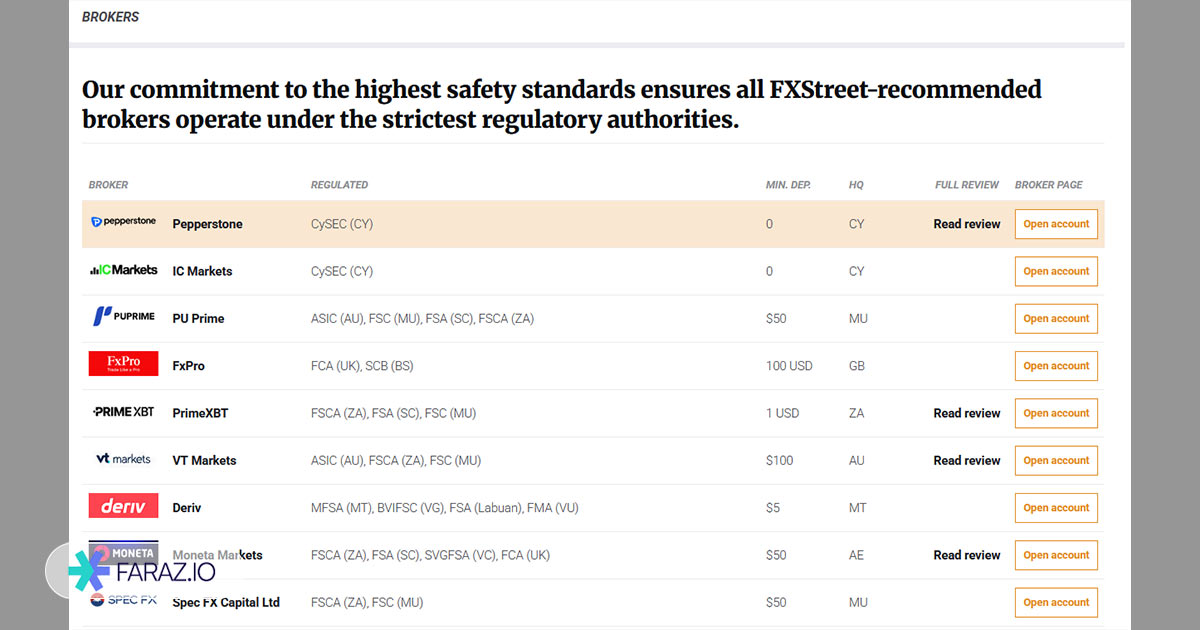Read the PrimeXBT review
The height and width of the screenshot is (630, 1200).
[x=967, y=413]
